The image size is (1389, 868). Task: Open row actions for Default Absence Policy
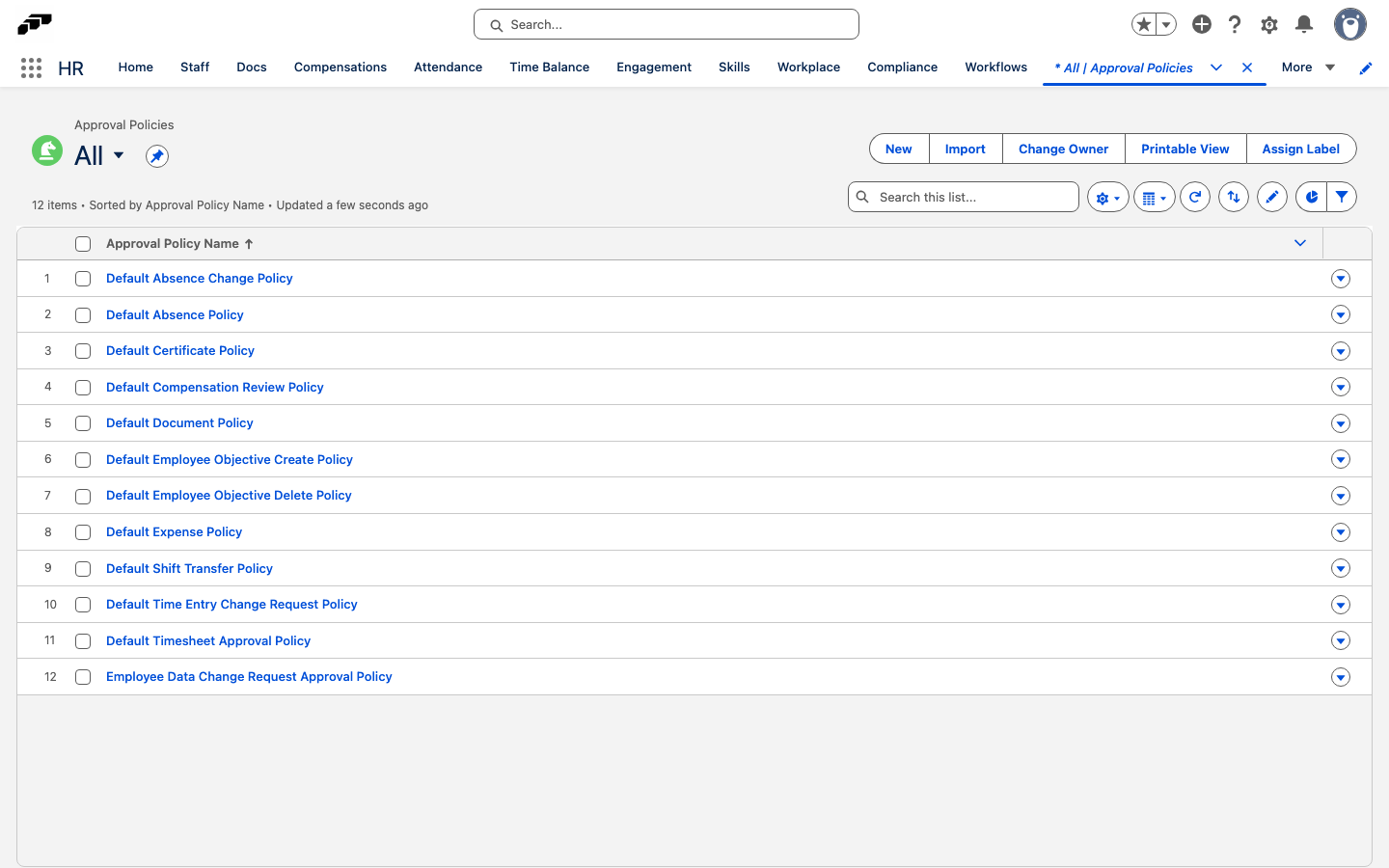click(x=1341, y=314)
